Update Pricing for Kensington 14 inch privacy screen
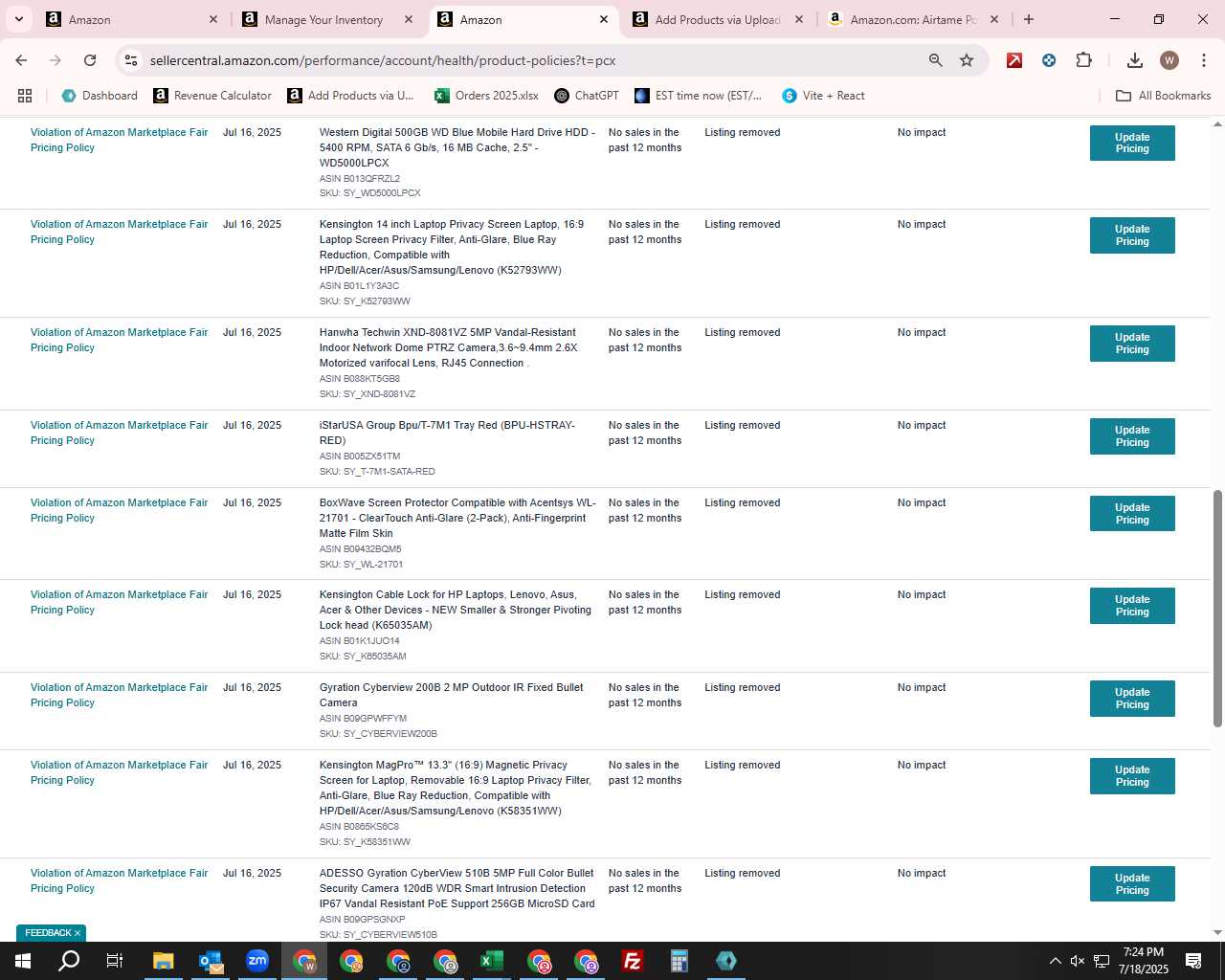 pos(1132,235)
